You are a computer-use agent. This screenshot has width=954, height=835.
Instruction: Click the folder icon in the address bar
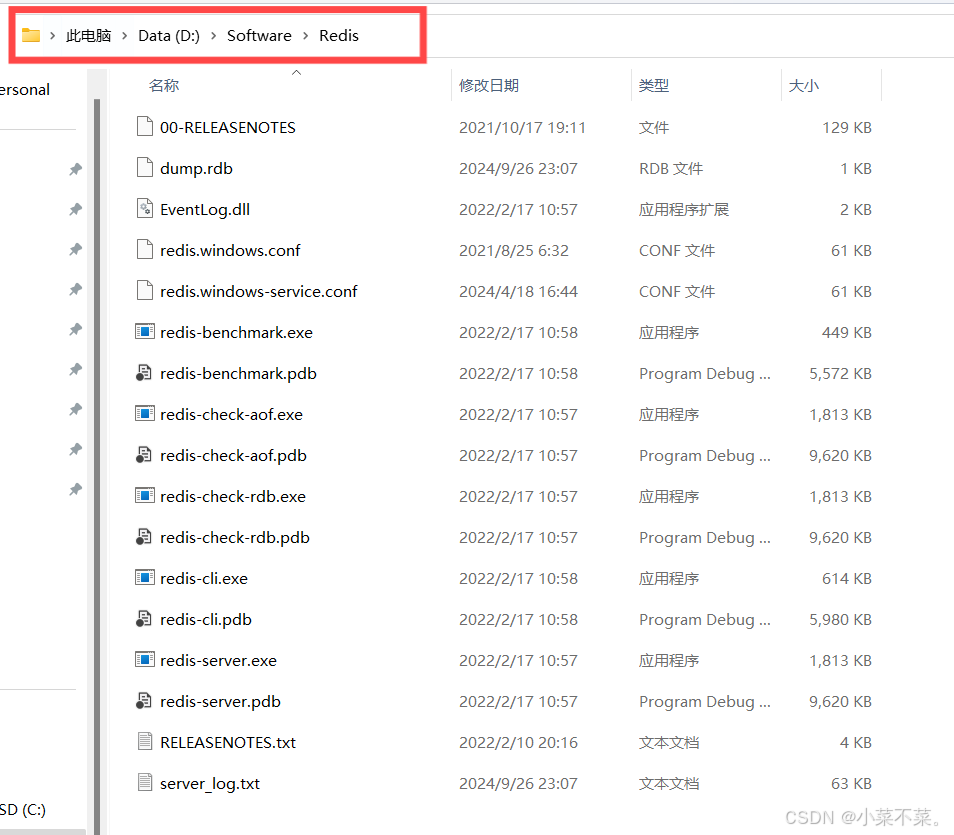coord(30,35)
